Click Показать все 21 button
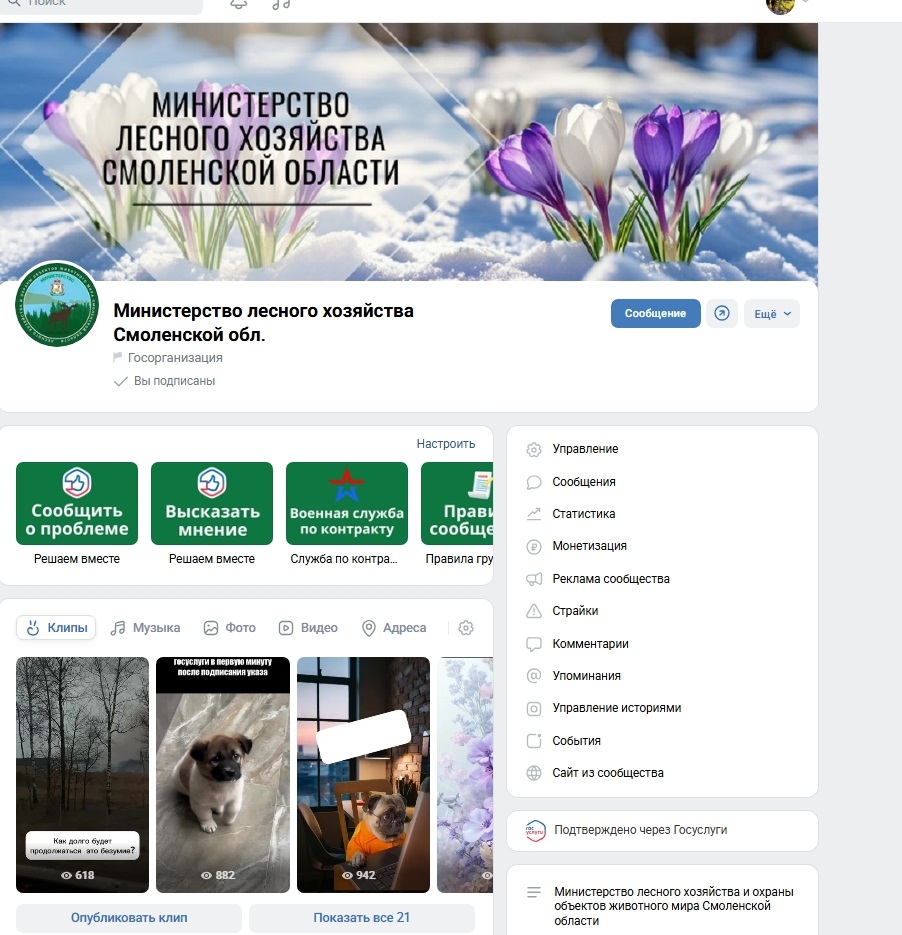 tap(362, 918)
